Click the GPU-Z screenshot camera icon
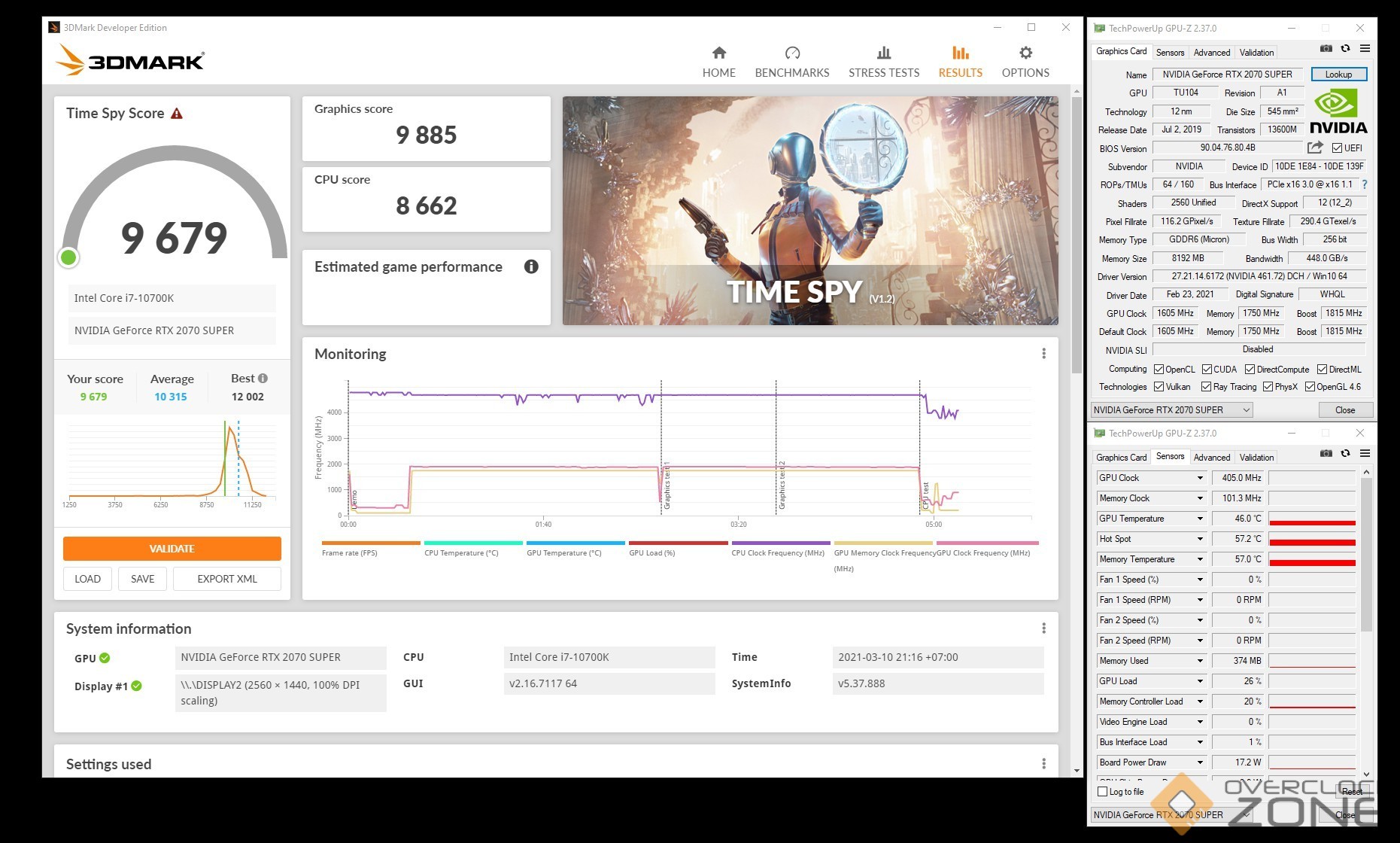Screen dimensions: 1400x843 pos(1326,49)
